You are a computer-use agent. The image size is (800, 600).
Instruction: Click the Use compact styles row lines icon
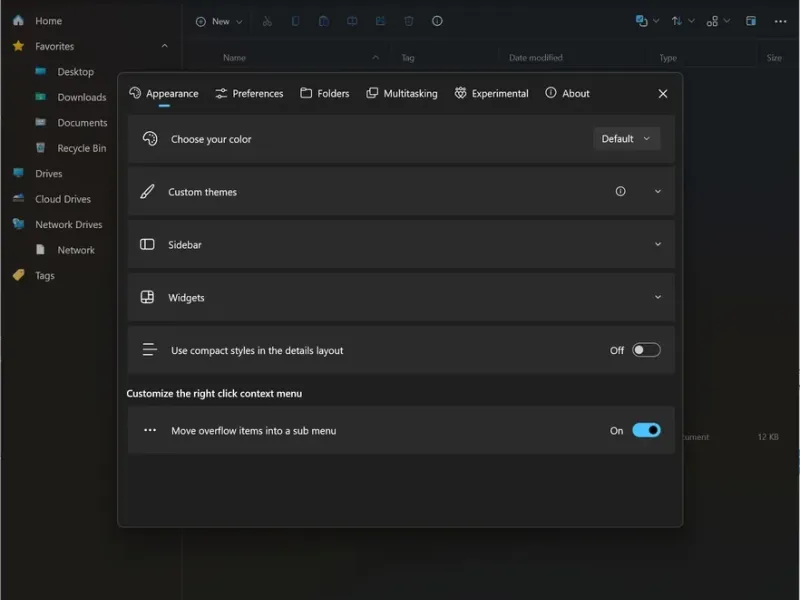pyautogui.click(x=149, y=349)
